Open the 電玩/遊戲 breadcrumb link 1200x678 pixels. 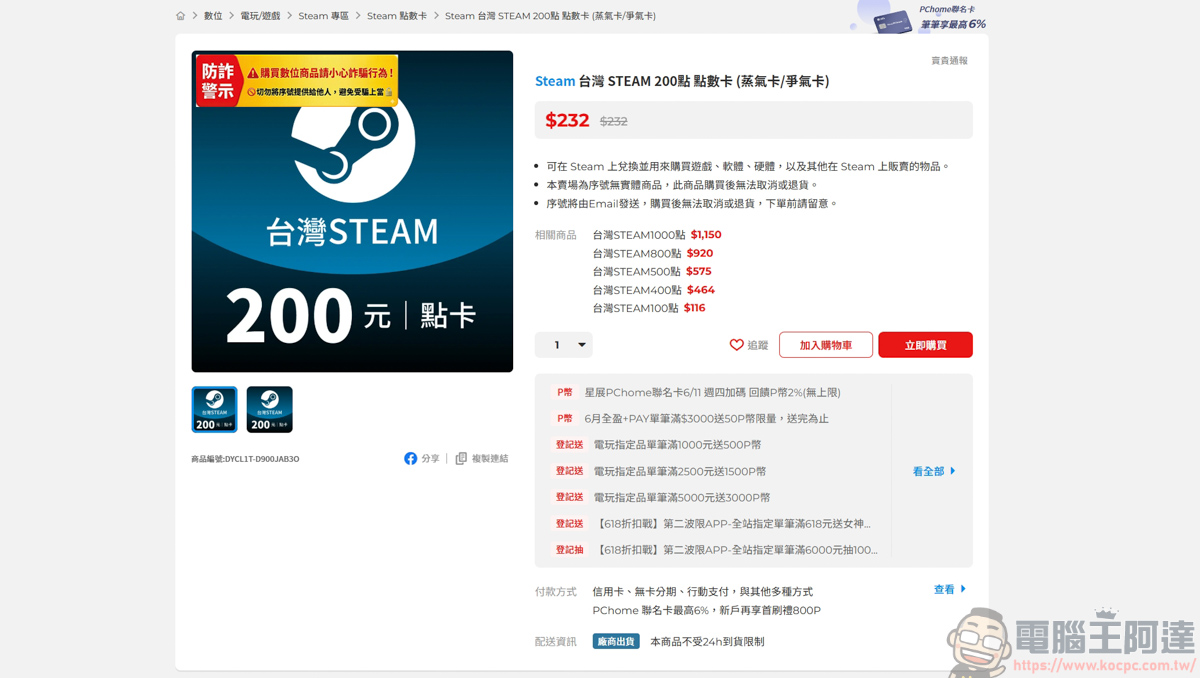260,16
